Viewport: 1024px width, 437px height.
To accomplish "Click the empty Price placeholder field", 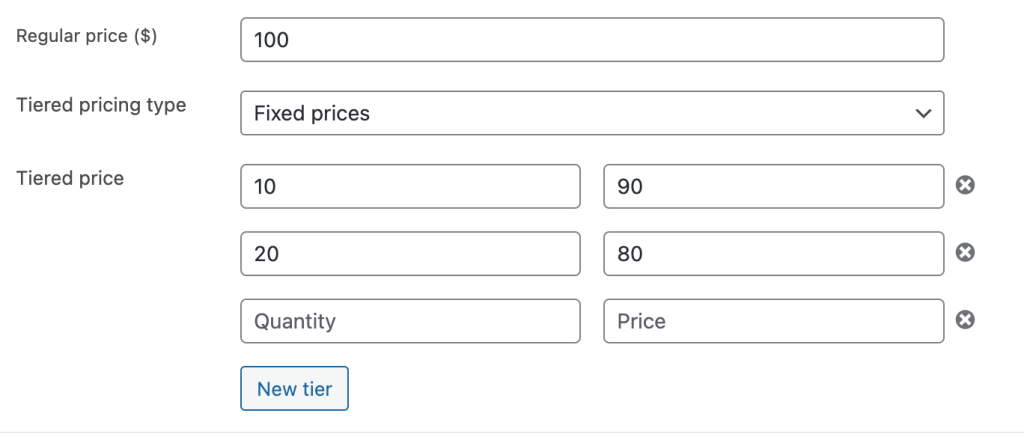I will coord(773,321).
